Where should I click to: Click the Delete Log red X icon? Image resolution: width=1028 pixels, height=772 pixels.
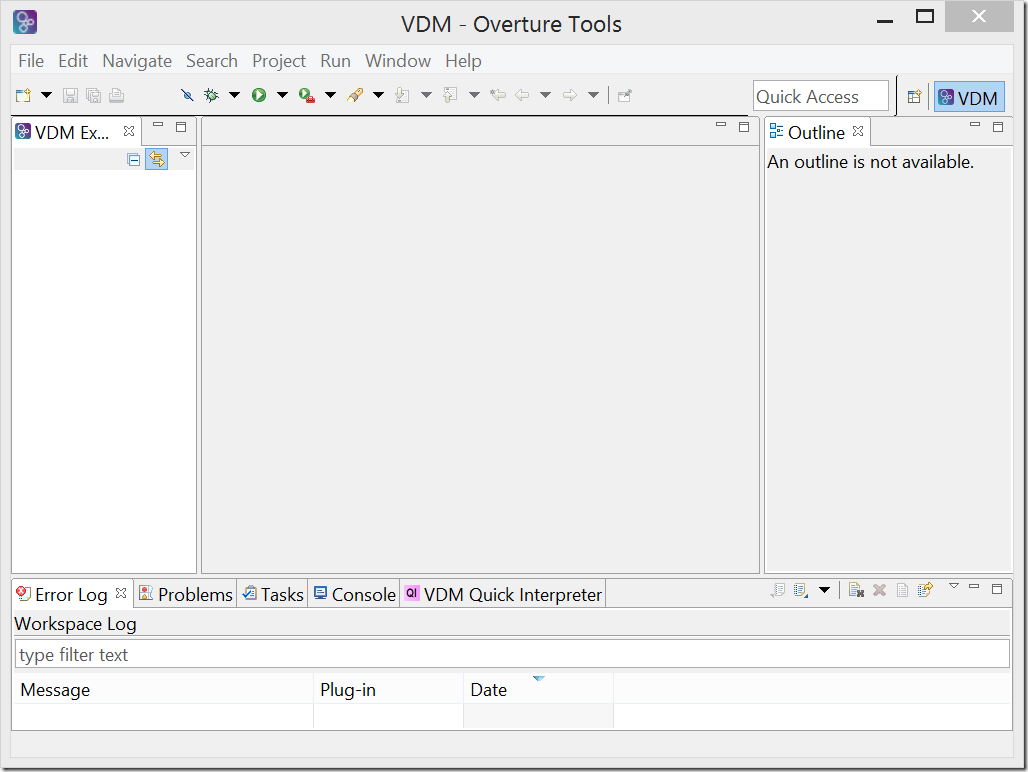tap(879, 590)
